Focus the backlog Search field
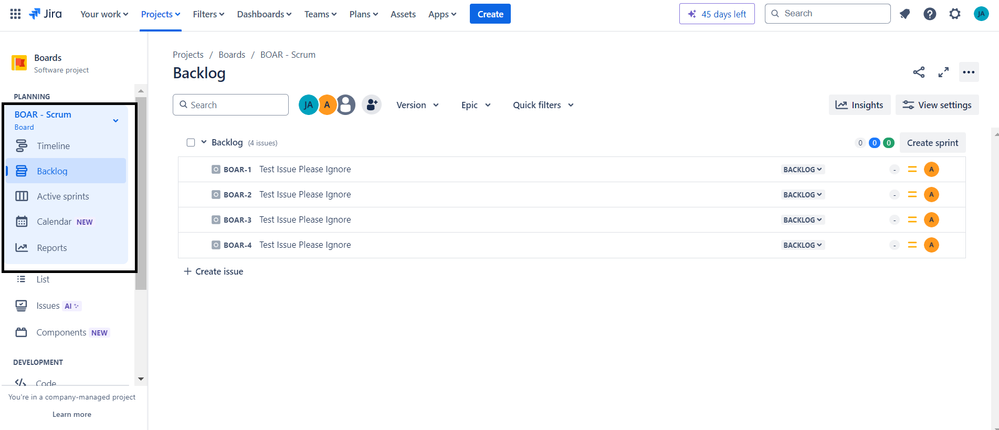Viewport: 999px width, 430px height. pos(231,105)
